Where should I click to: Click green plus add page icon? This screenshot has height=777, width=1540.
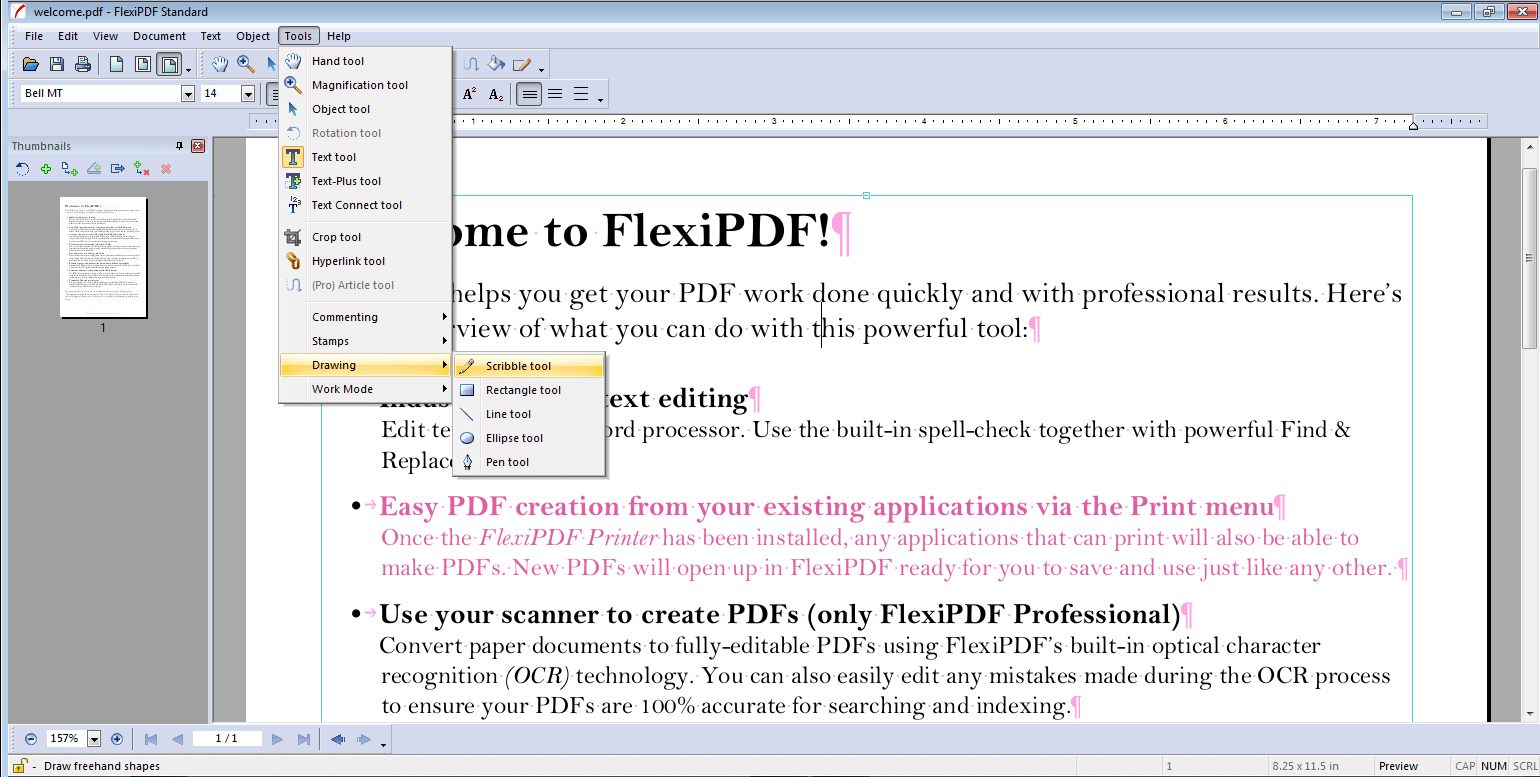(x=46, y=169)
